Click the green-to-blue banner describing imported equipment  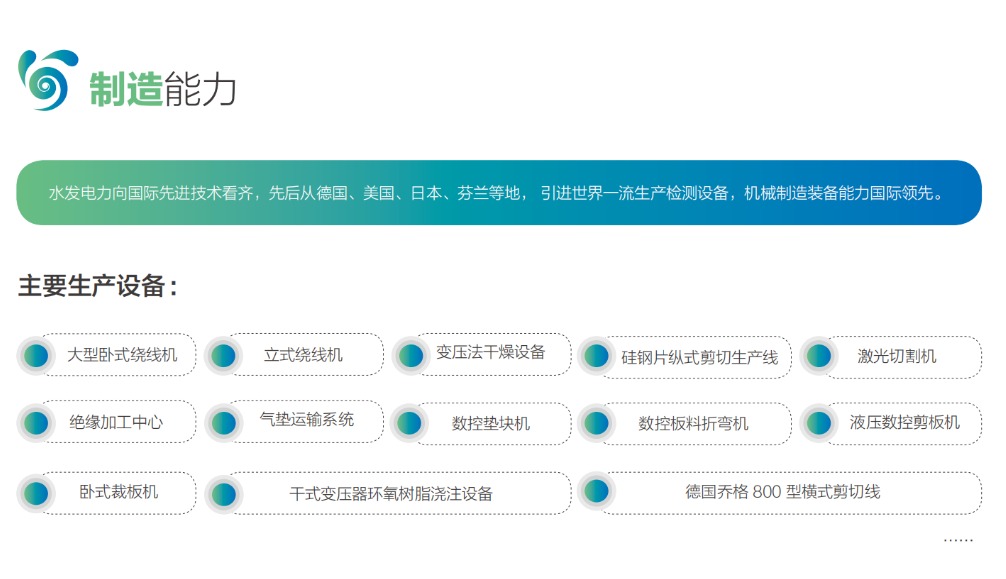(503, 193)
